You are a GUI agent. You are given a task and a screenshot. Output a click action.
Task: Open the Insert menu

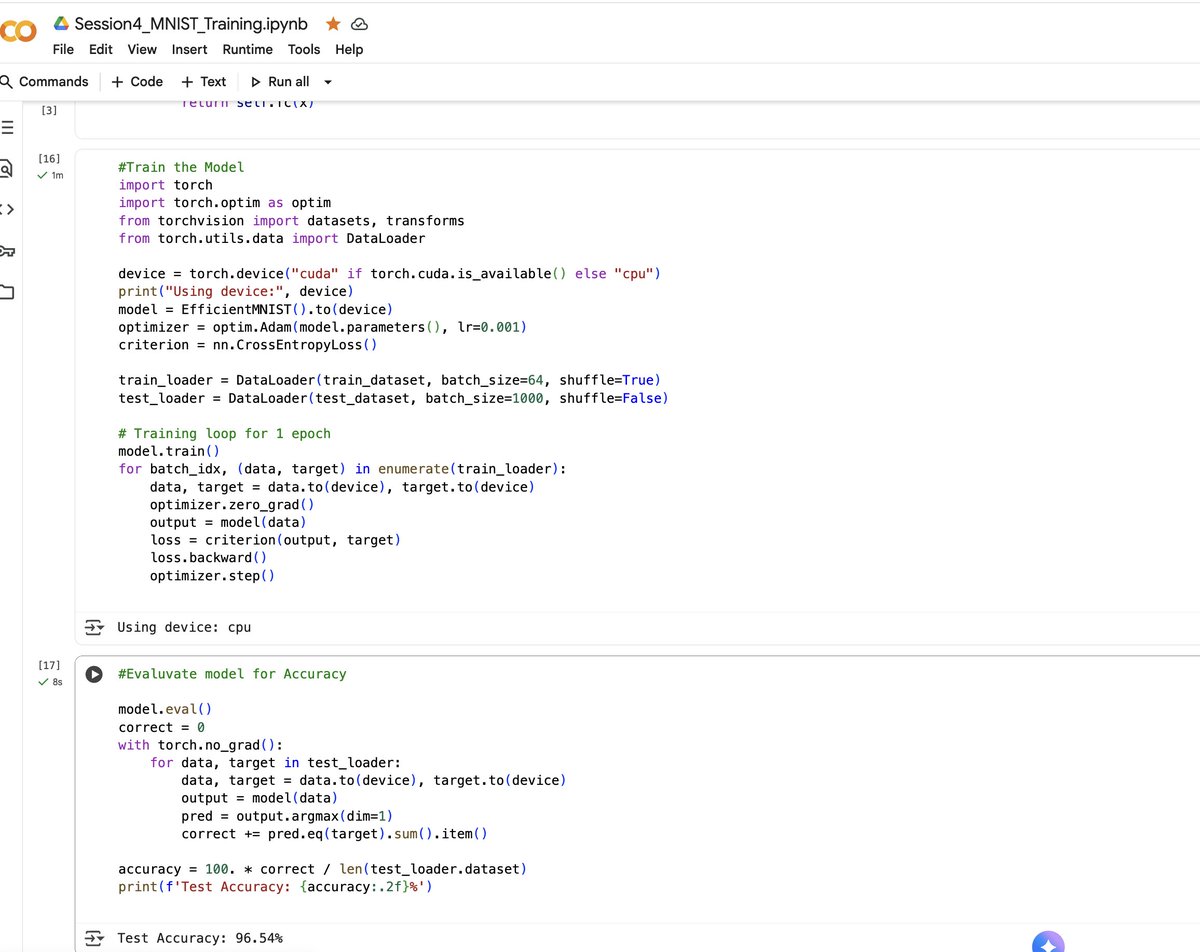pos(190,49)
